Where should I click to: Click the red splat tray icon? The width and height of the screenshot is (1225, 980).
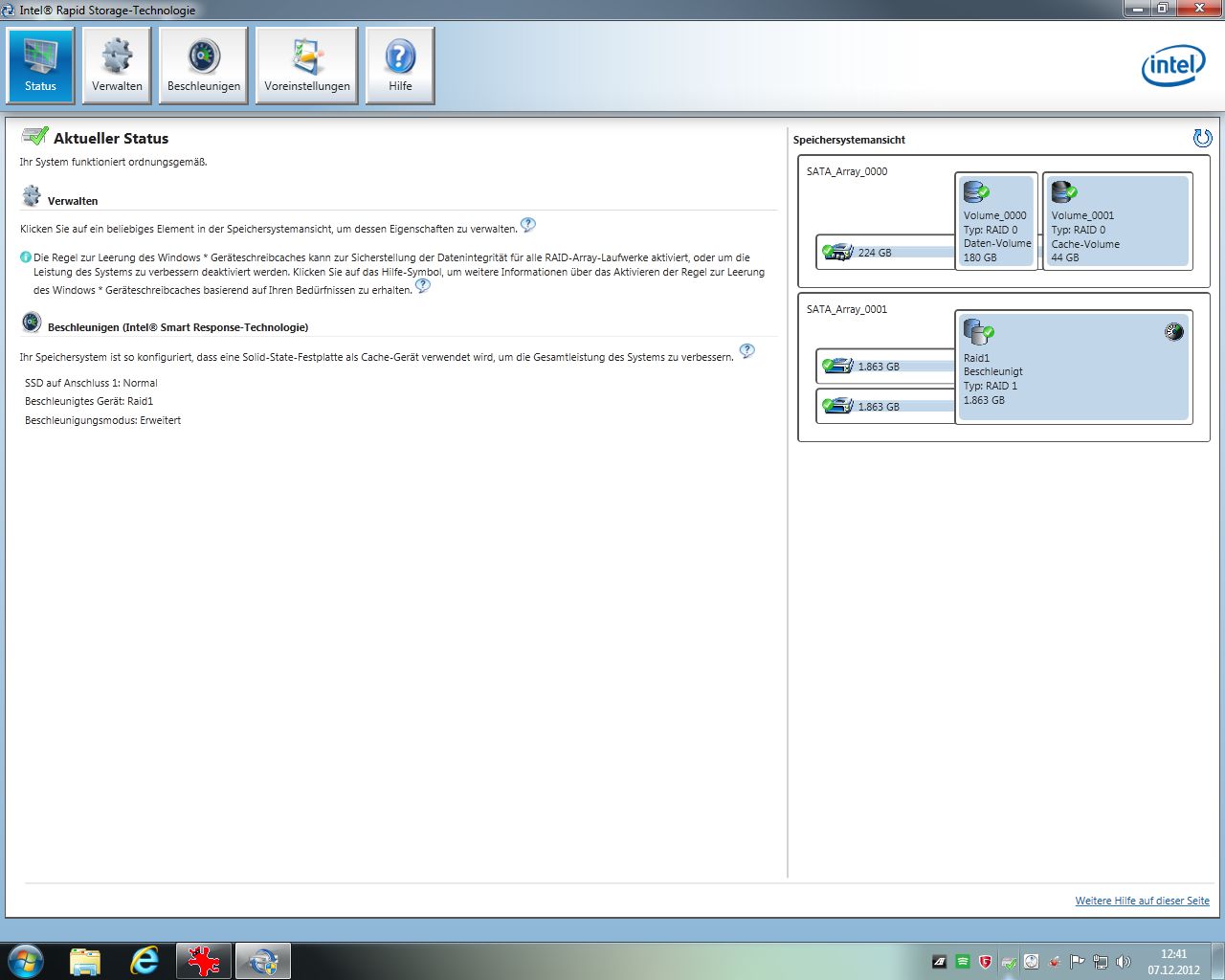pos(1055,962)
